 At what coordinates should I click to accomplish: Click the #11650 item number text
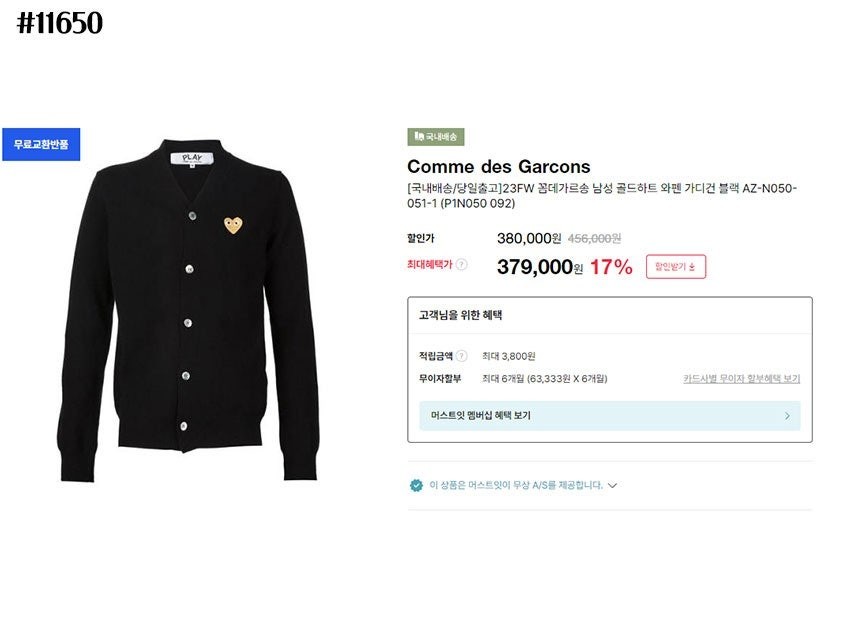(60, 24)
